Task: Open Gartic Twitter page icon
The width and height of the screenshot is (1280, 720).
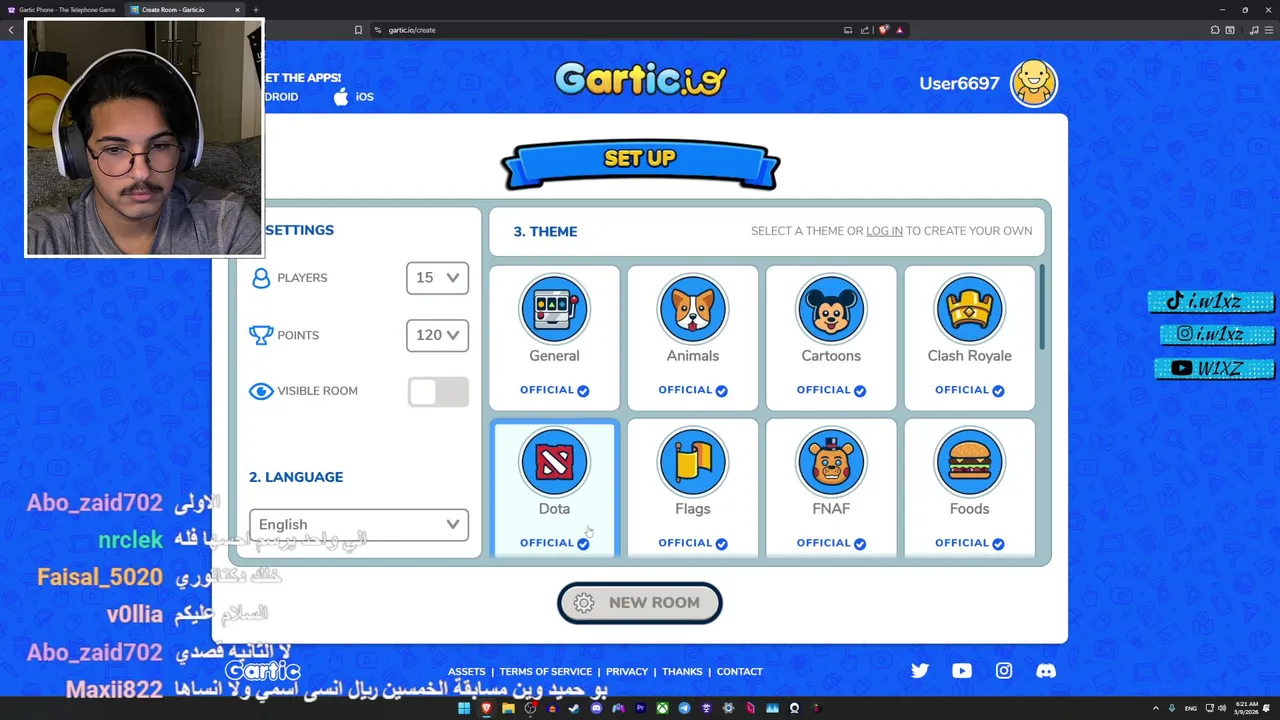Action: coord(920,671)
